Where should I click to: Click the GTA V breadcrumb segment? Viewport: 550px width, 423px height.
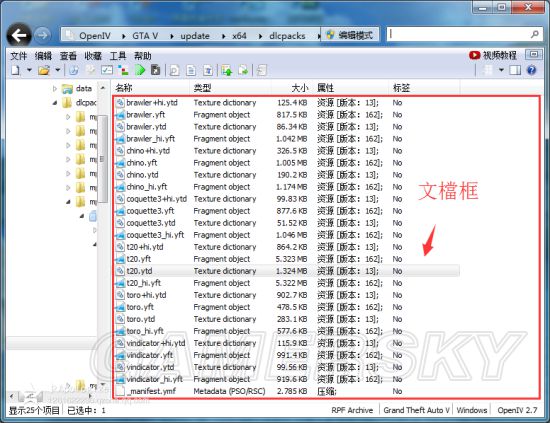click(145, 35)
